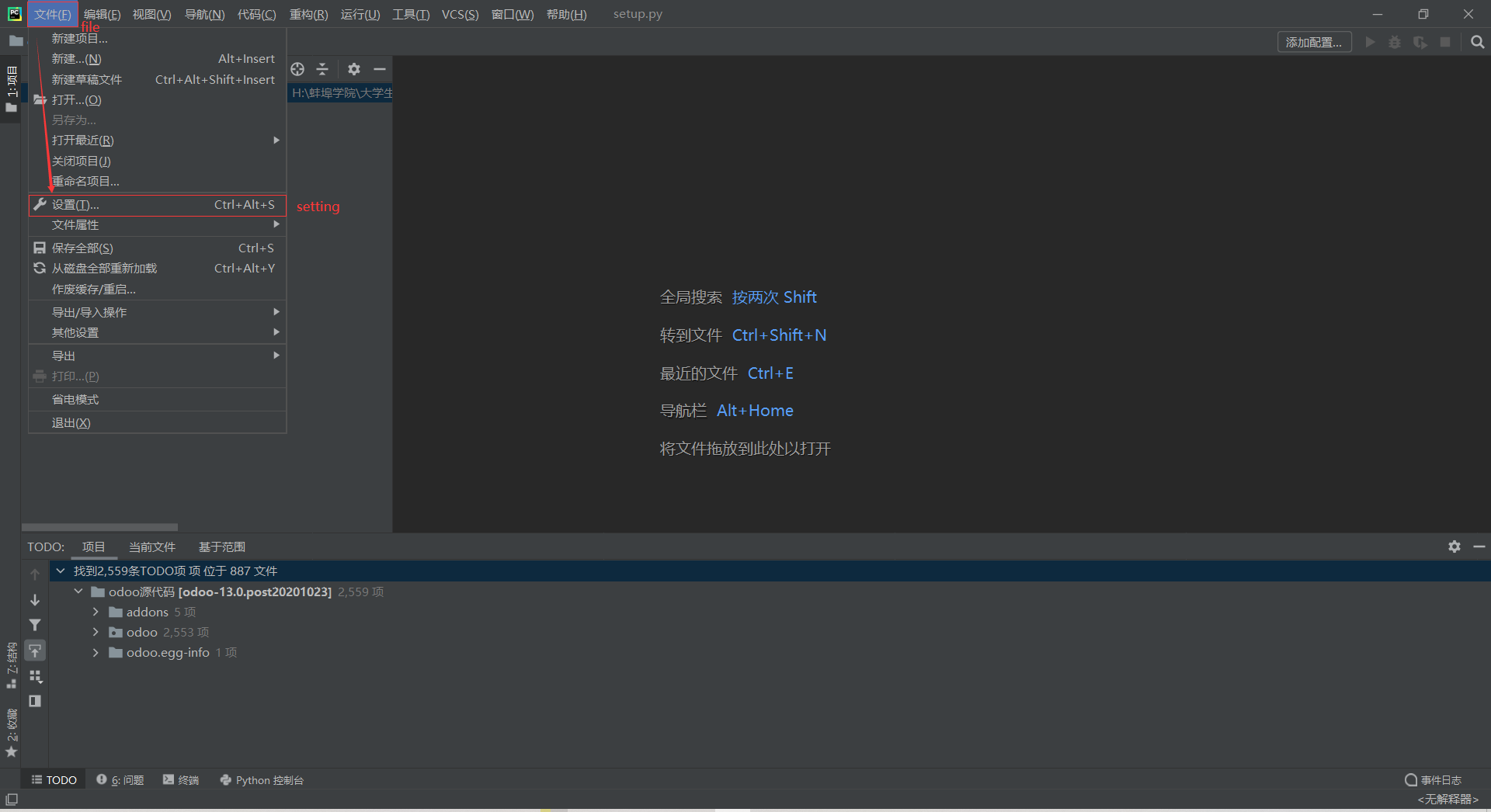Go to next TODO with down arrow
The width and height of the screenshot is (1491, 812).
pyautogui.click(x=35, y=600)
